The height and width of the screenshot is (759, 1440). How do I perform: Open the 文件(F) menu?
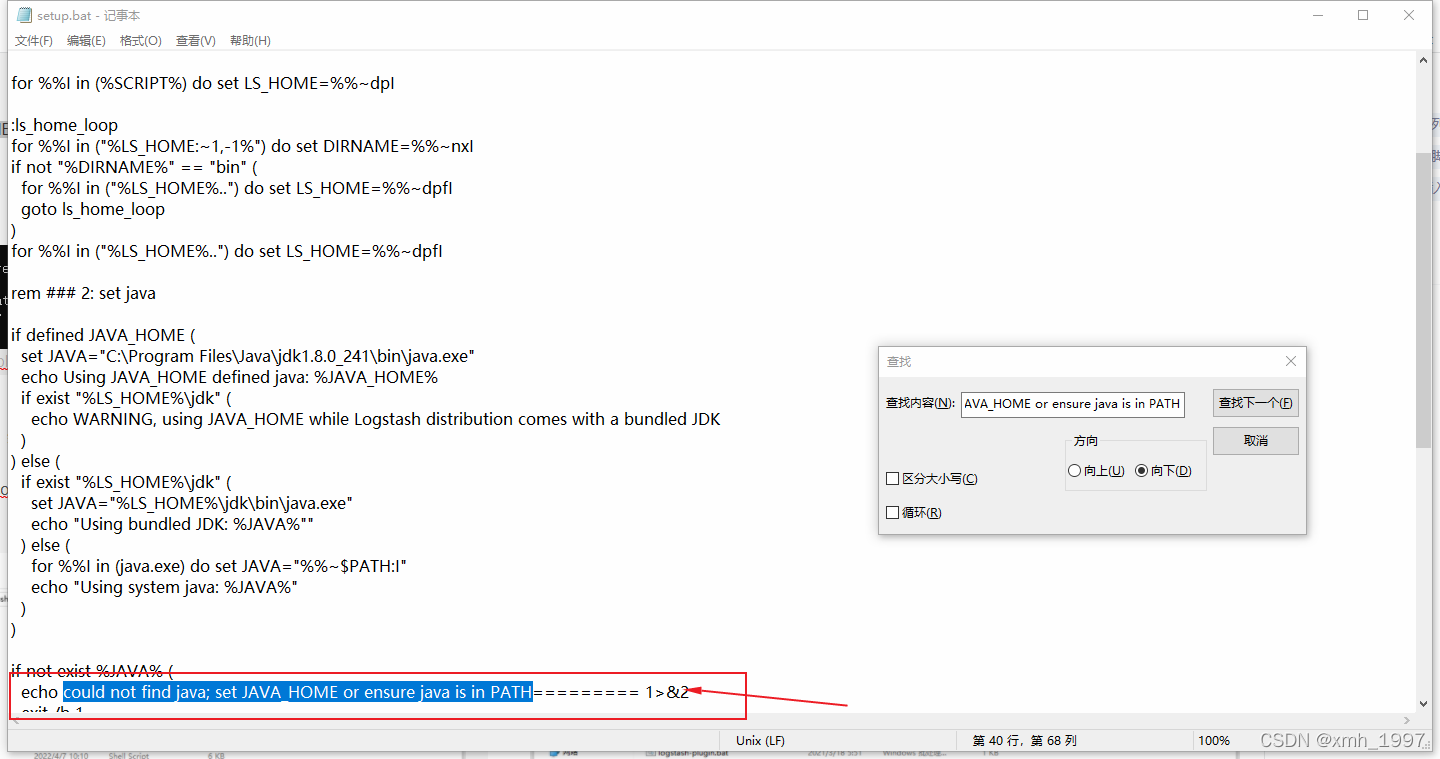coord(33,40)
